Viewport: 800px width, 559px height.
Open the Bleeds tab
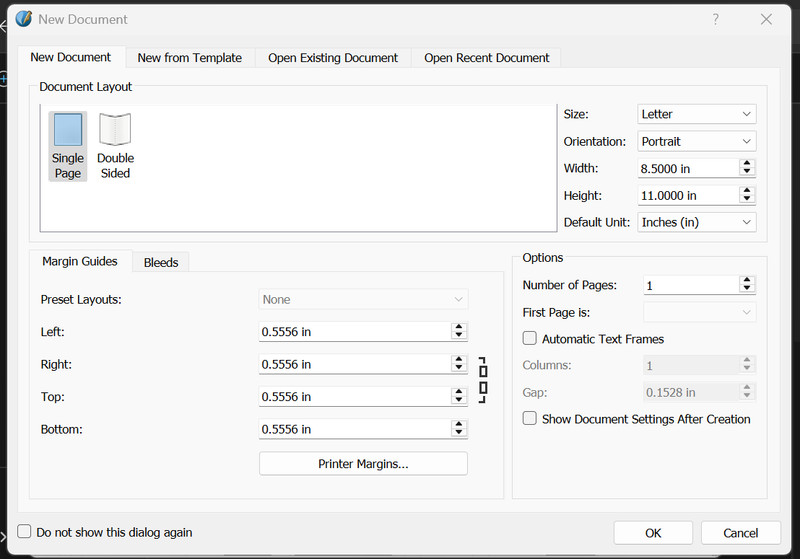(x=161, y=263)
